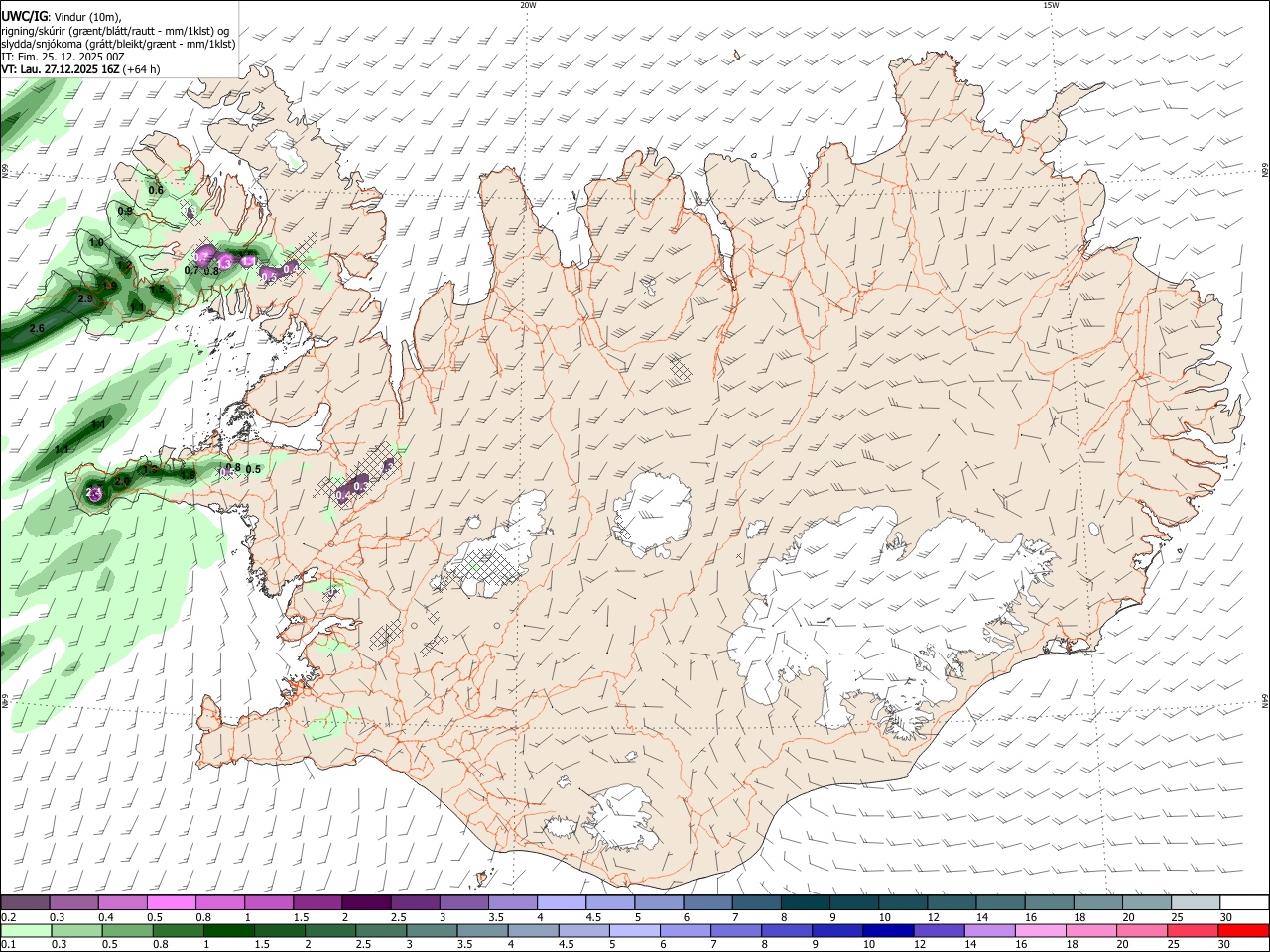
Task: Click the 'IT: Fim. 25. 12. 2025 00Z' line
Action: [63, 57]
